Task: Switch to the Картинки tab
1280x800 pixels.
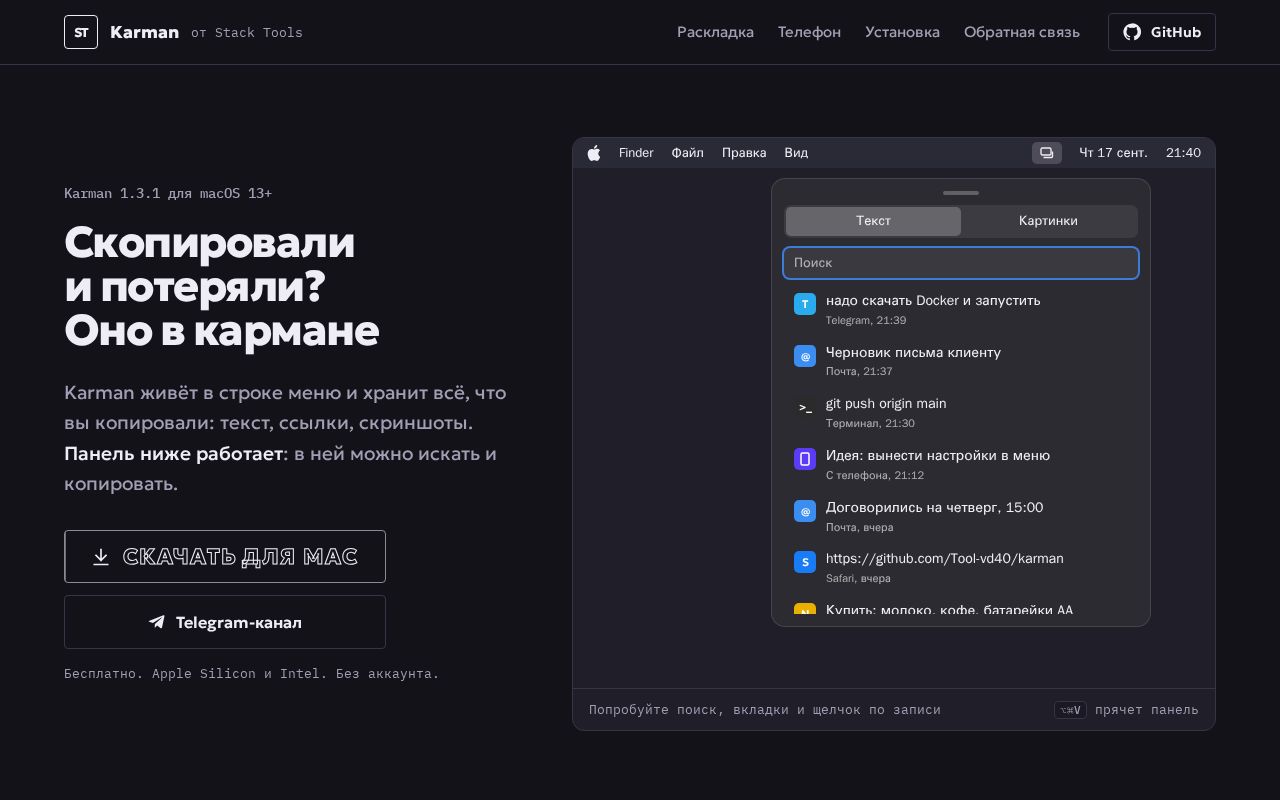Action: (1048, 221)
